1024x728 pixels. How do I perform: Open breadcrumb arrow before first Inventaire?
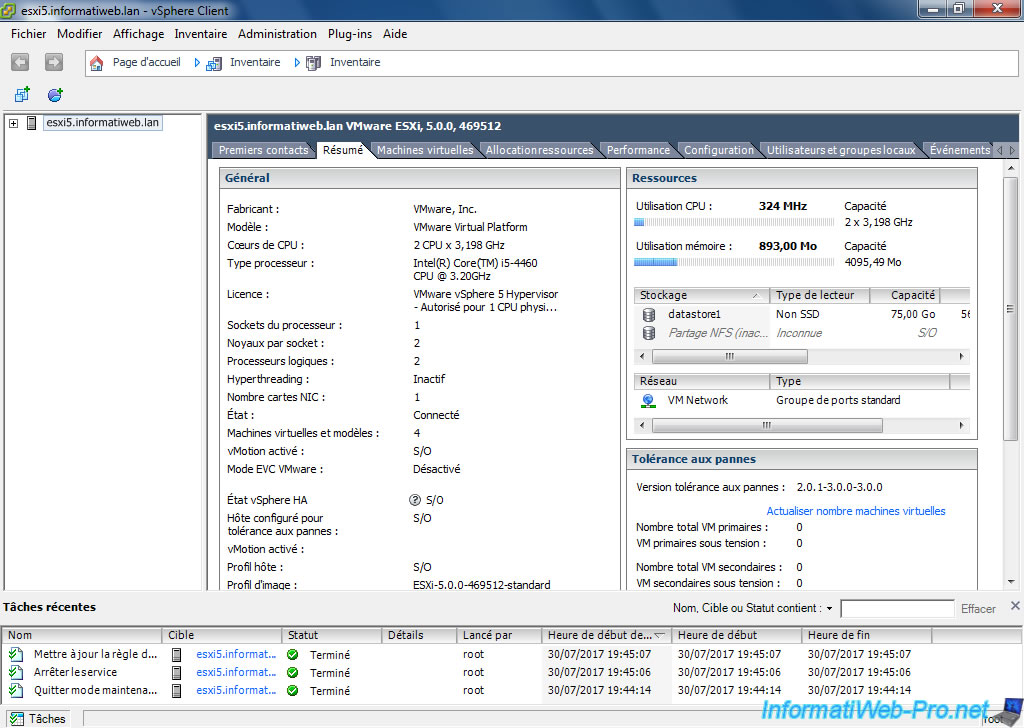(197, 63)
